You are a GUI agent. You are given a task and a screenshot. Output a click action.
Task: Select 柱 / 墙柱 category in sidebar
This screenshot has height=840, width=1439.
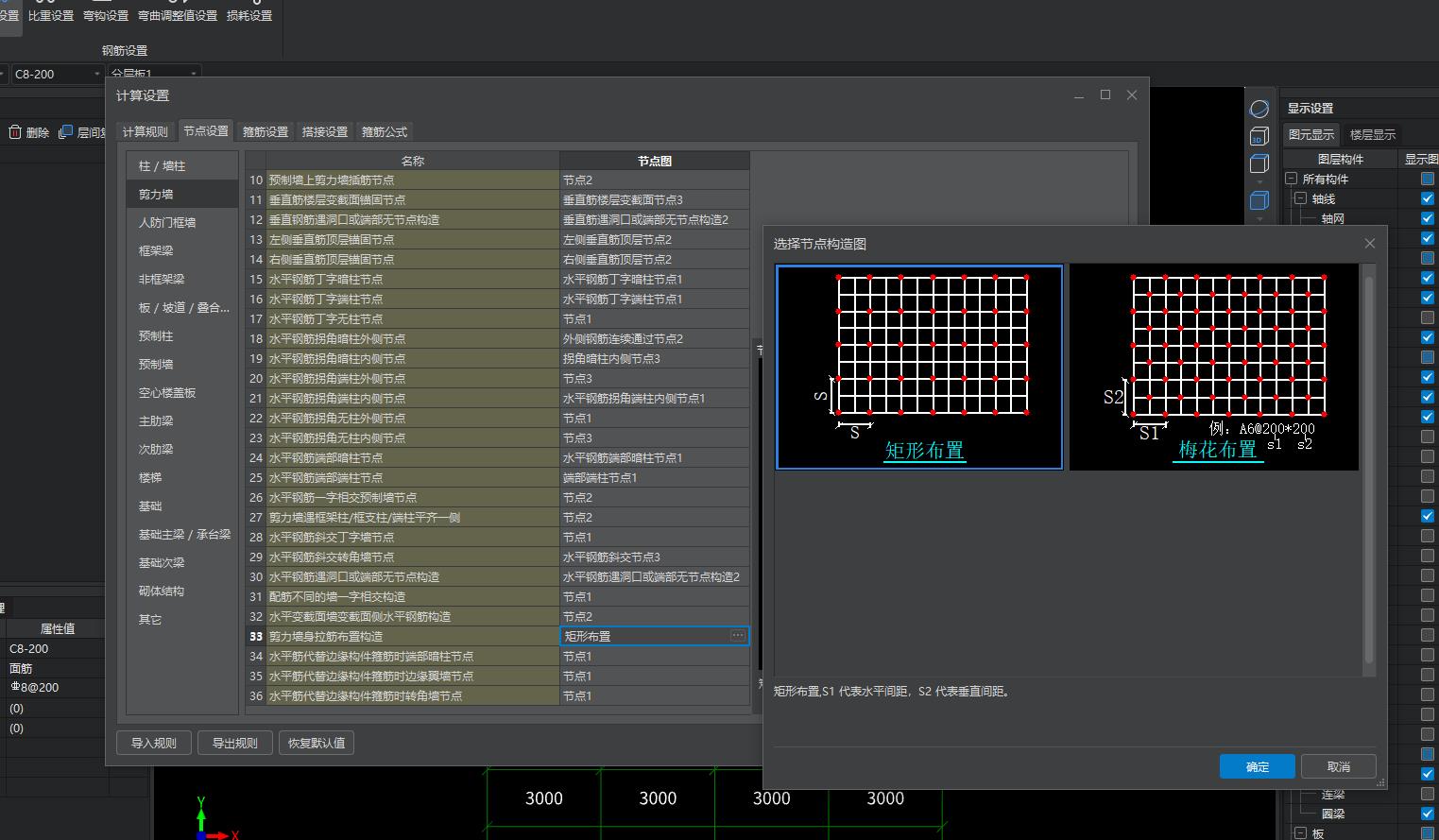[182, 165]
